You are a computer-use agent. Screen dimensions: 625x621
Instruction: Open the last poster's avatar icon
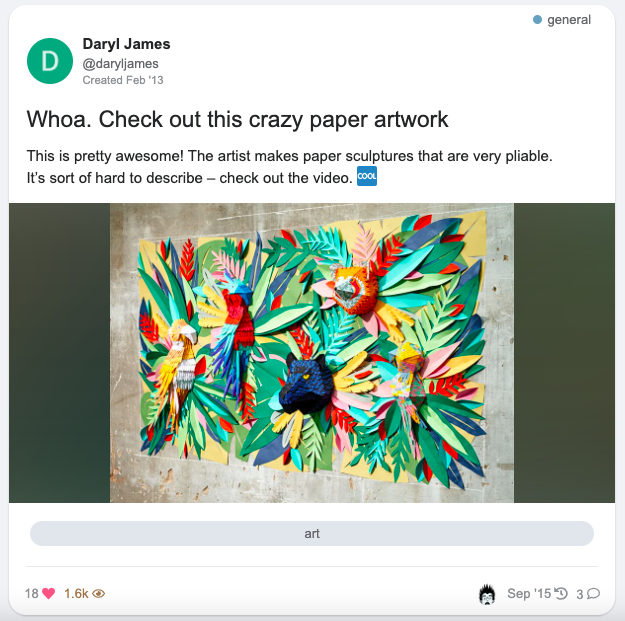pos(487,594)
